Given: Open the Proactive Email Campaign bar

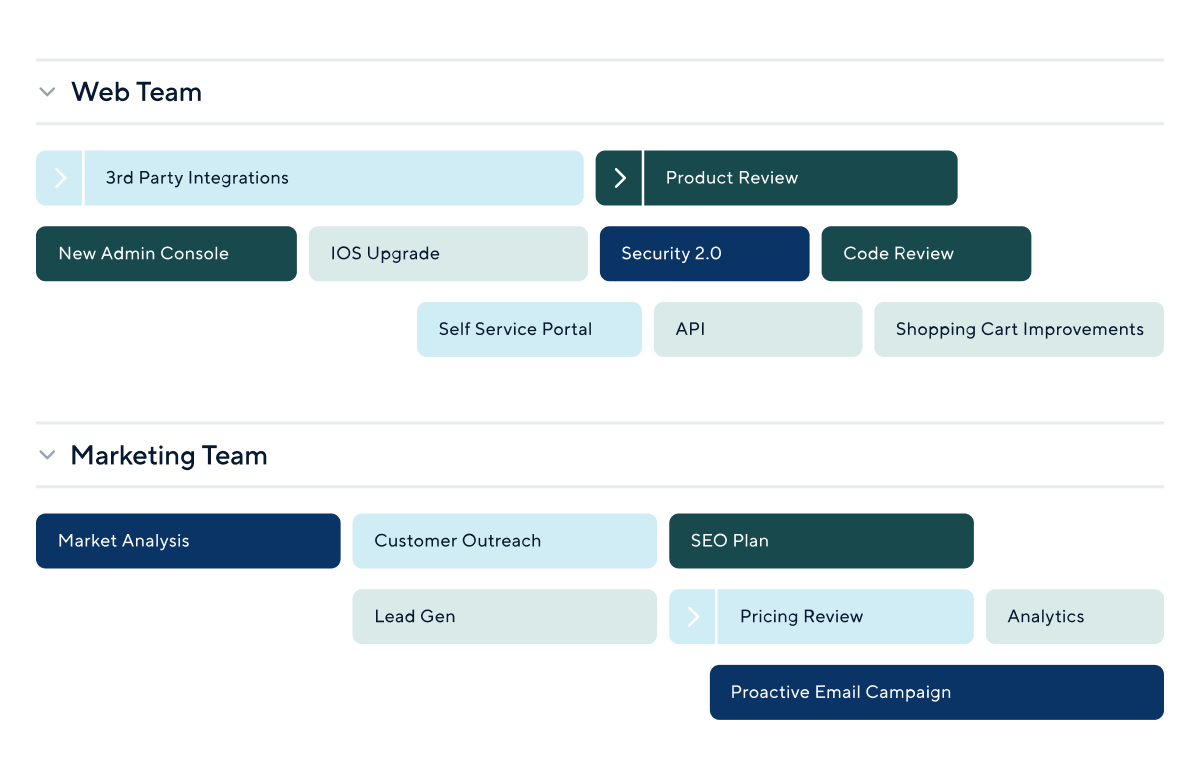Looking at the screenshot, I should [937, 692].
